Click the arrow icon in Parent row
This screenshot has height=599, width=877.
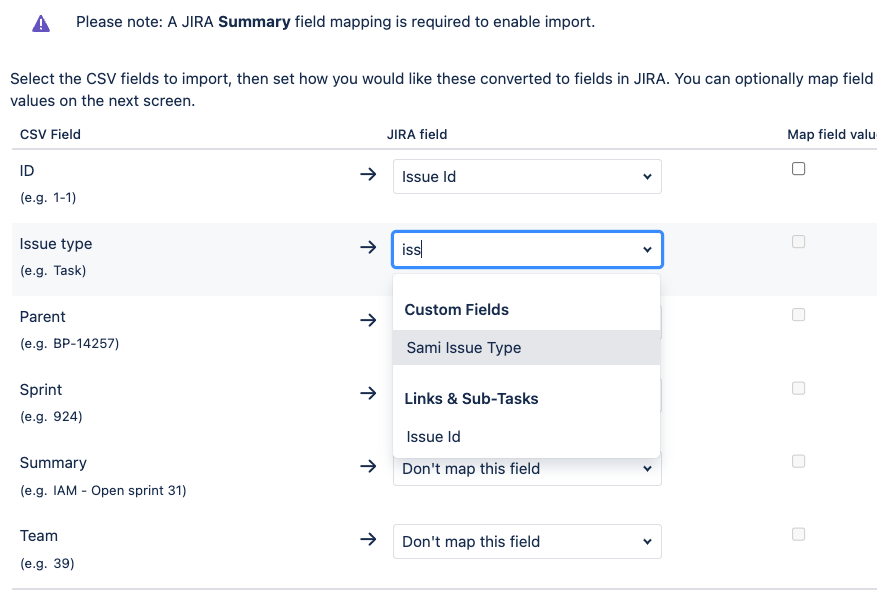coord(368,320)
